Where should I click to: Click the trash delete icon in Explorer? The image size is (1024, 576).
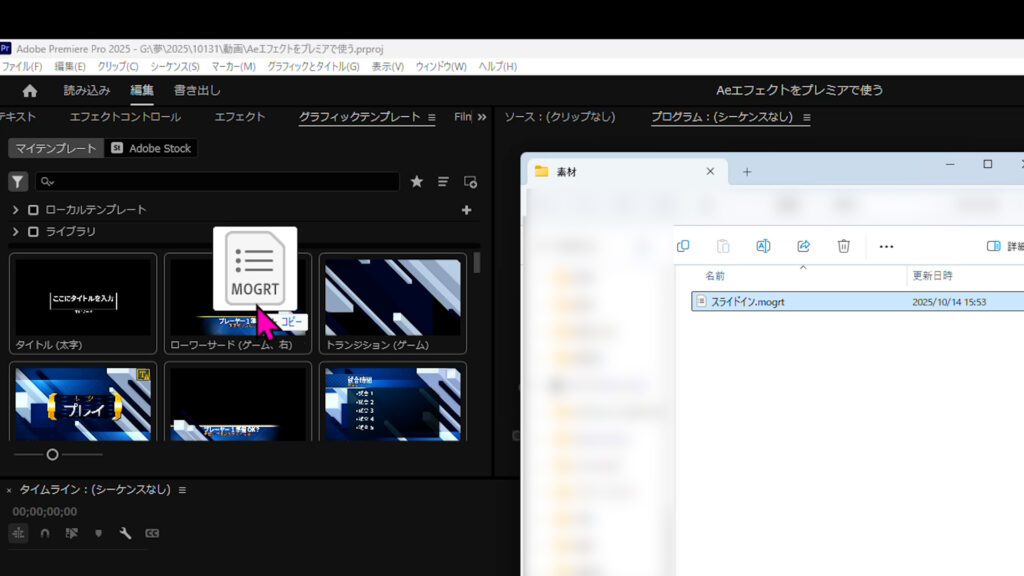[x=843, y=246]
